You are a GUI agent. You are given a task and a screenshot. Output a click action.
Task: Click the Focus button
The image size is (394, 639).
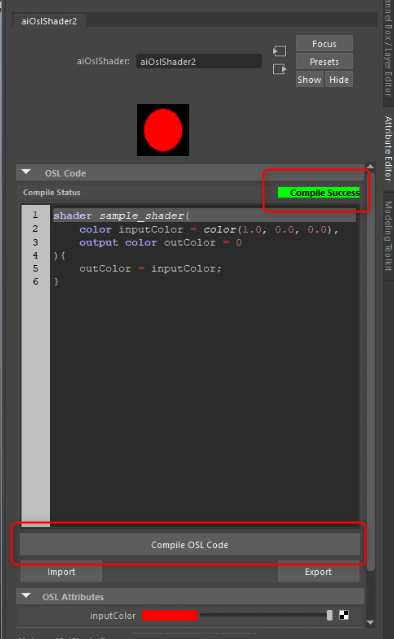pyautogui.click(x=324, y=44)
